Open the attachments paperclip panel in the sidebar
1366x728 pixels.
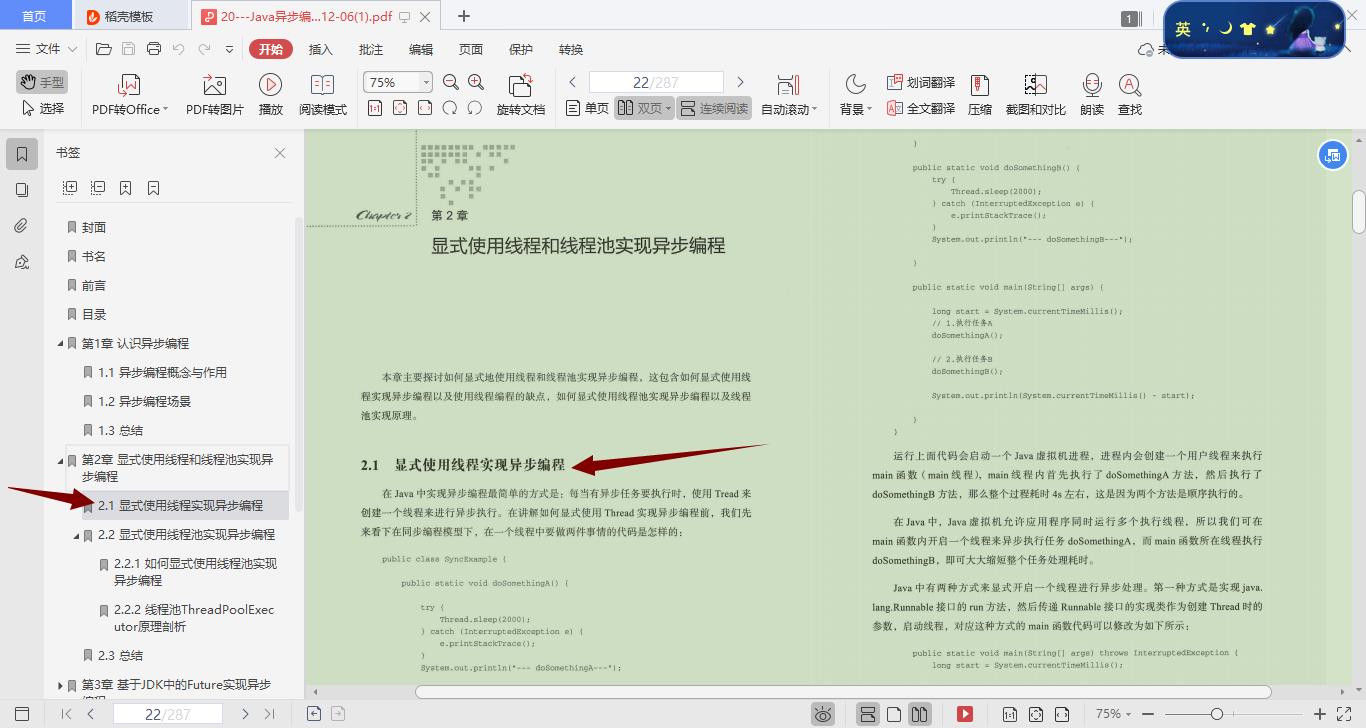(x=22, y=226)
